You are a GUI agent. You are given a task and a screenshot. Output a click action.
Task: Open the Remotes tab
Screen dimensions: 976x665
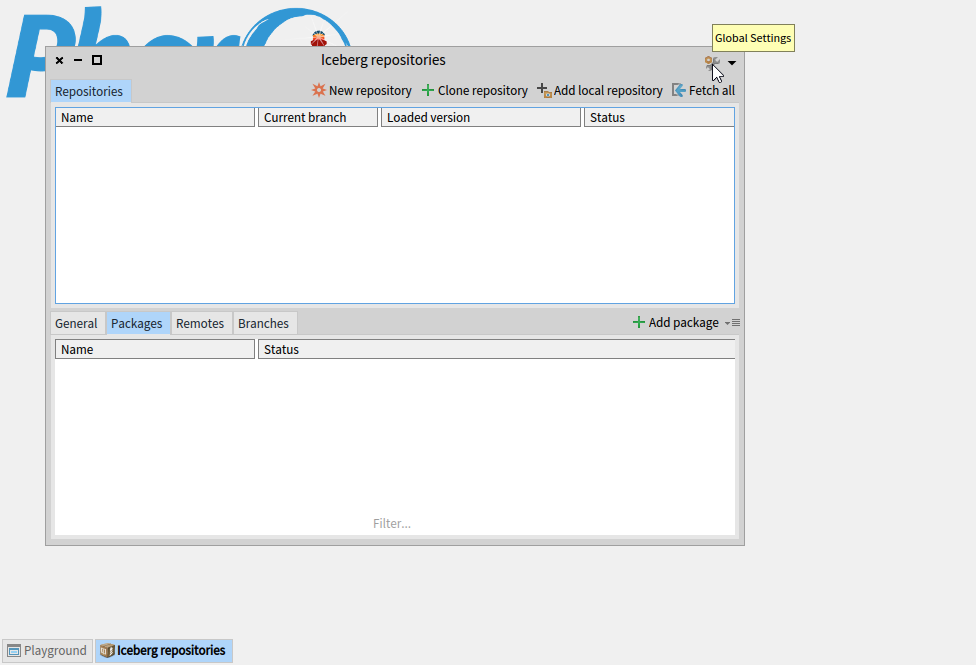click(x=200, y=323)
